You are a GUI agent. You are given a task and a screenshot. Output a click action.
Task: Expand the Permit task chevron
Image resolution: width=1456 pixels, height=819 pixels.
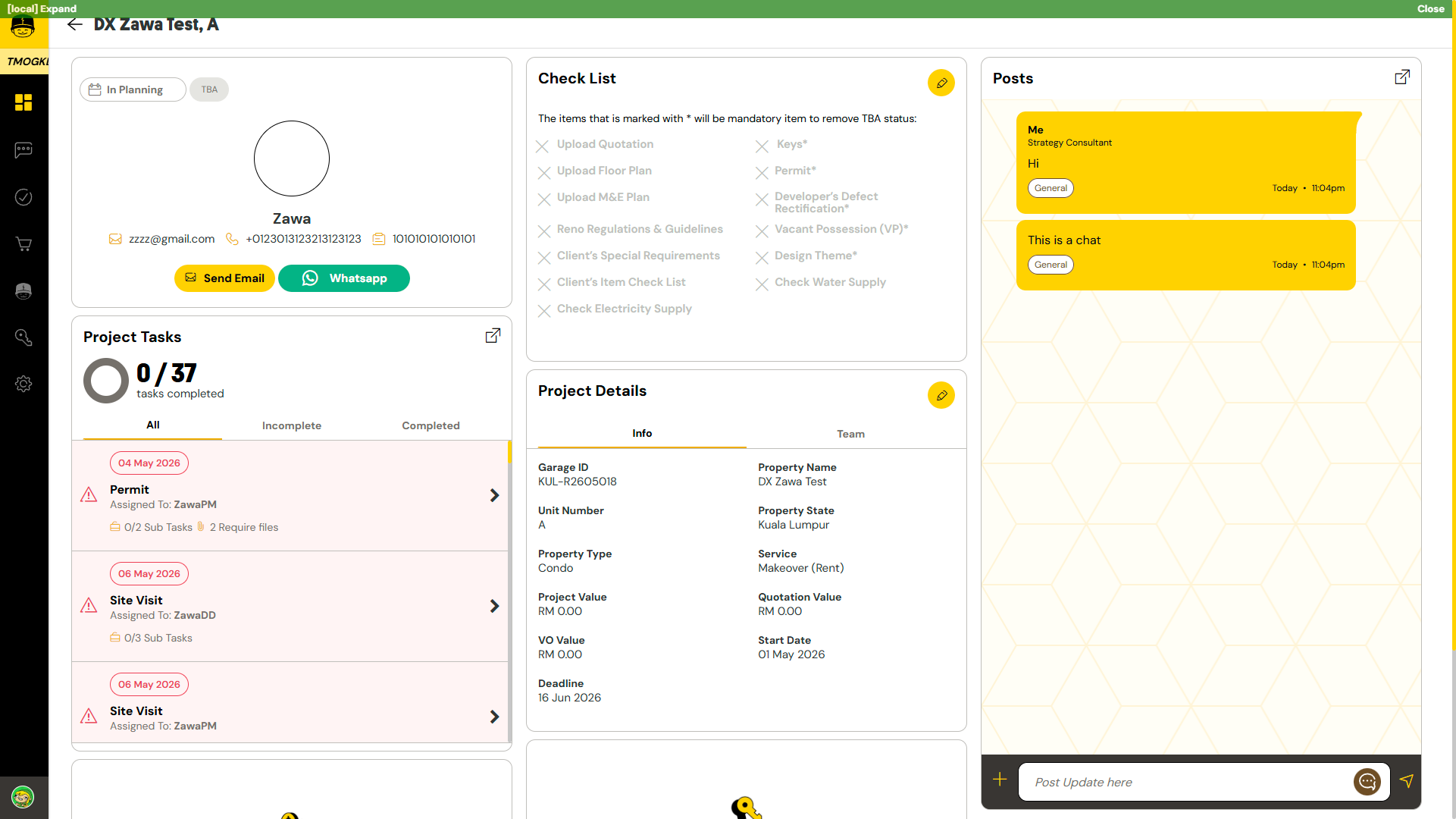pos(494,495)
